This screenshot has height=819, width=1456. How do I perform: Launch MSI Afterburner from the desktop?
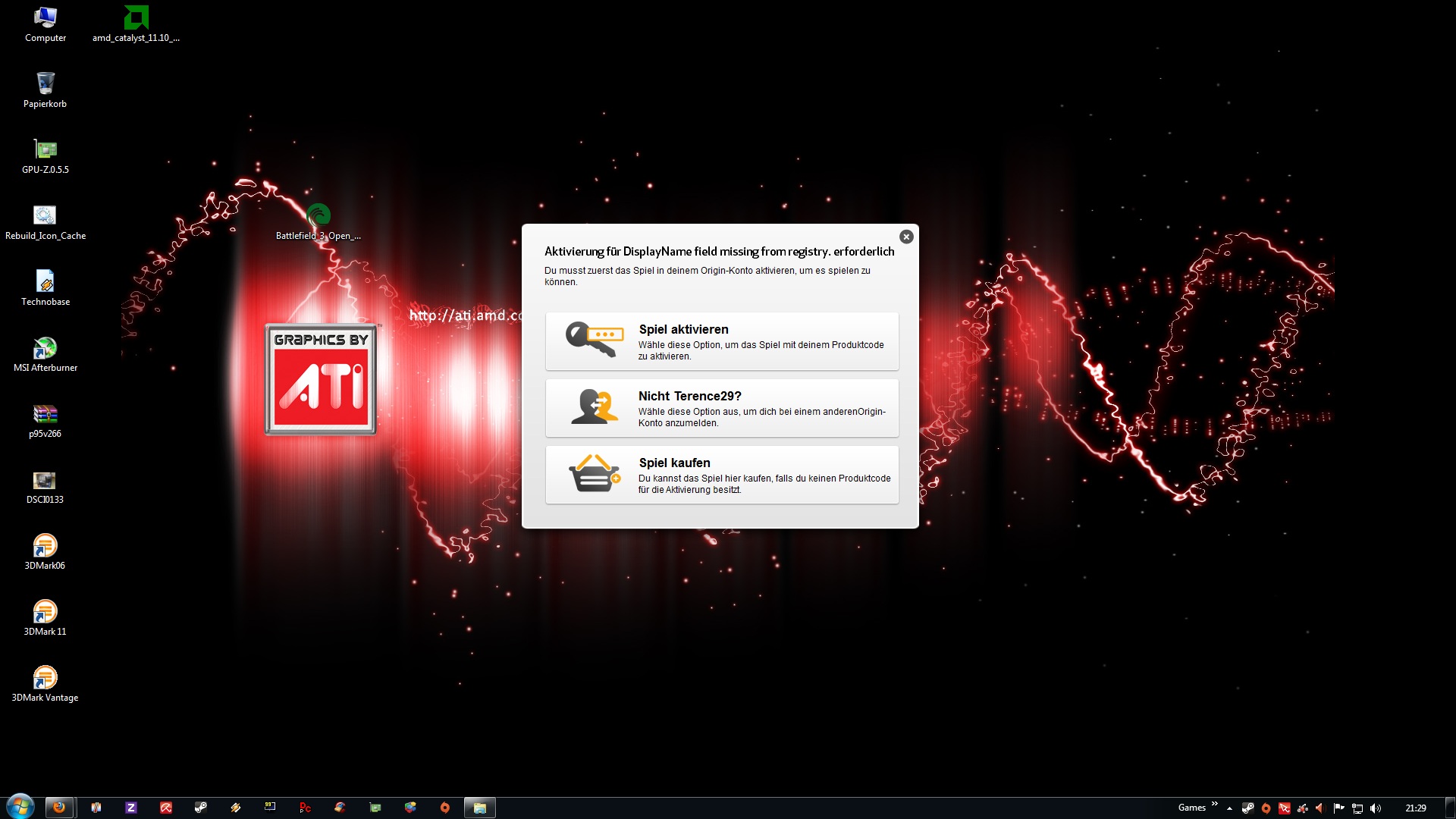coord(45,354)
